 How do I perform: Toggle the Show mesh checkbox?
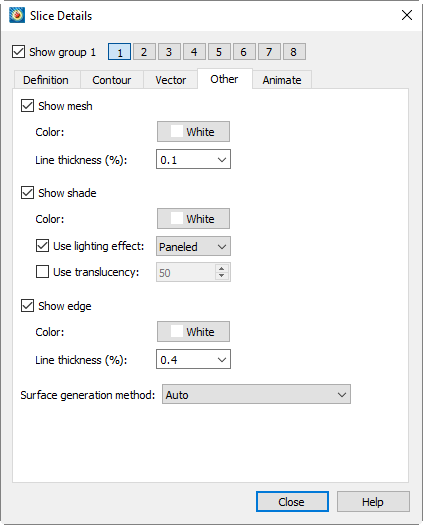click(27, 106)
